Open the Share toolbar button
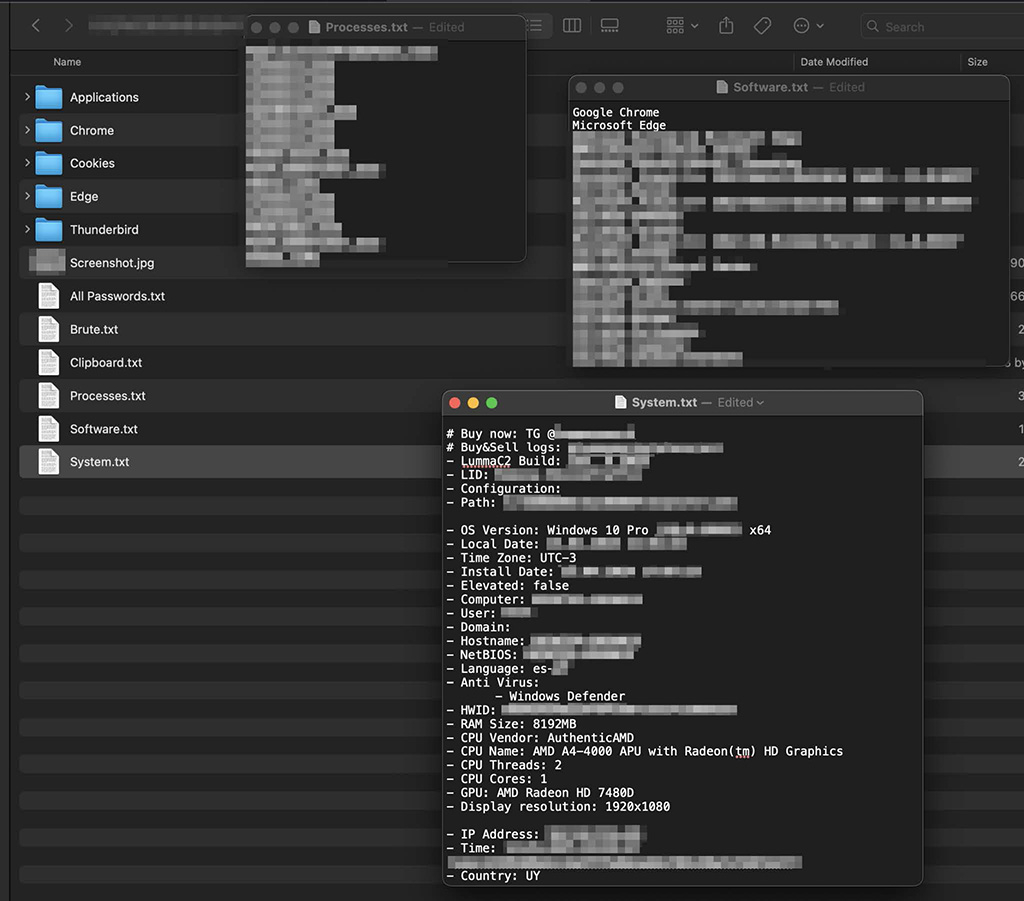This screenshot has height=901, width=1024. coord(727,25)
